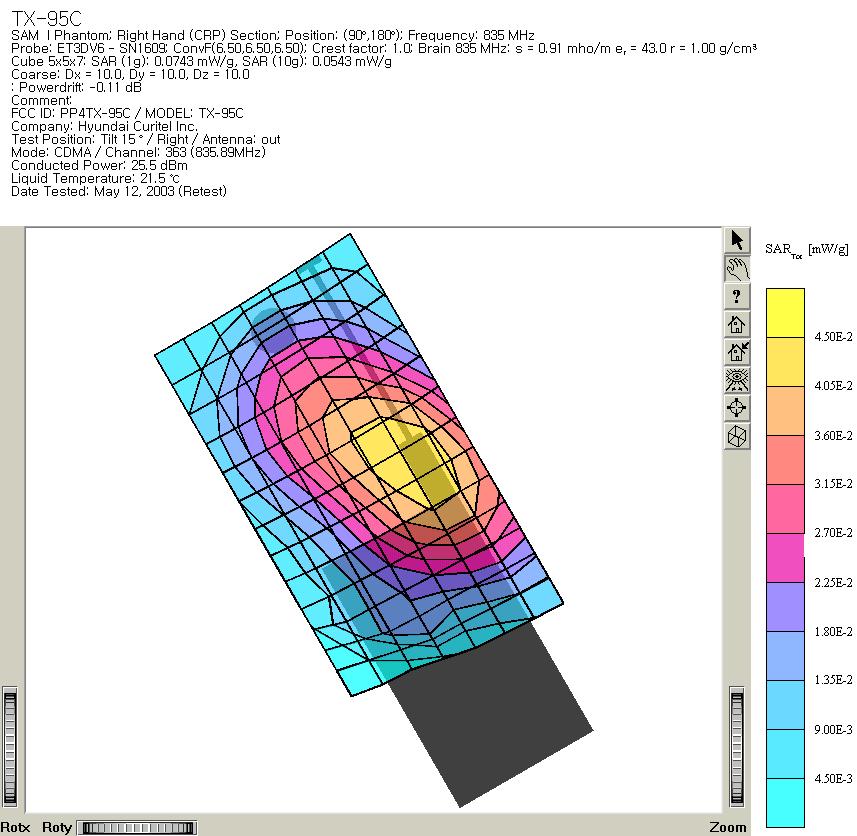Click the Roty horizontal thumbwheel

[x=136, y=827]
